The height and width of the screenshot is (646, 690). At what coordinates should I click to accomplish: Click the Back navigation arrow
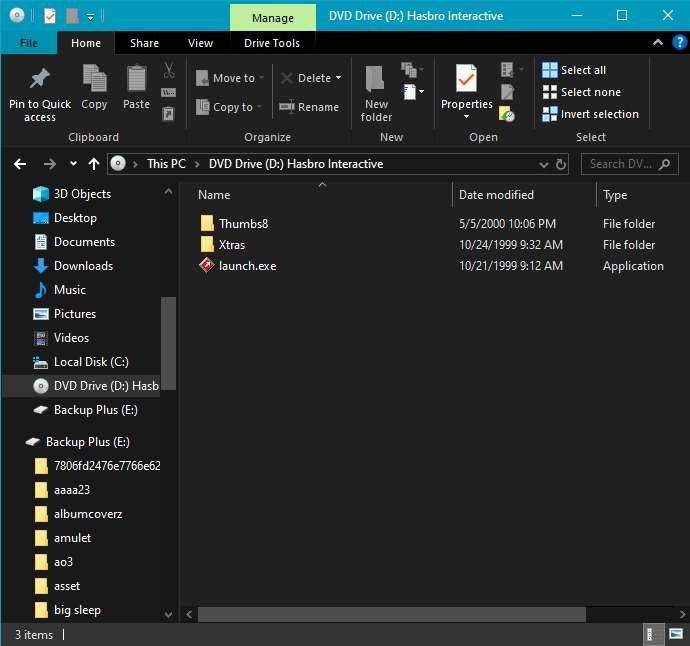[x=20, y=164]
